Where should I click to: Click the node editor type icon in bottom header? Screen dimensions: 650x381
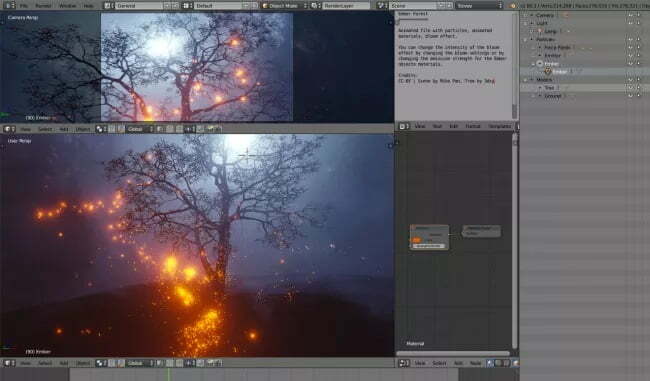point(403,363)
